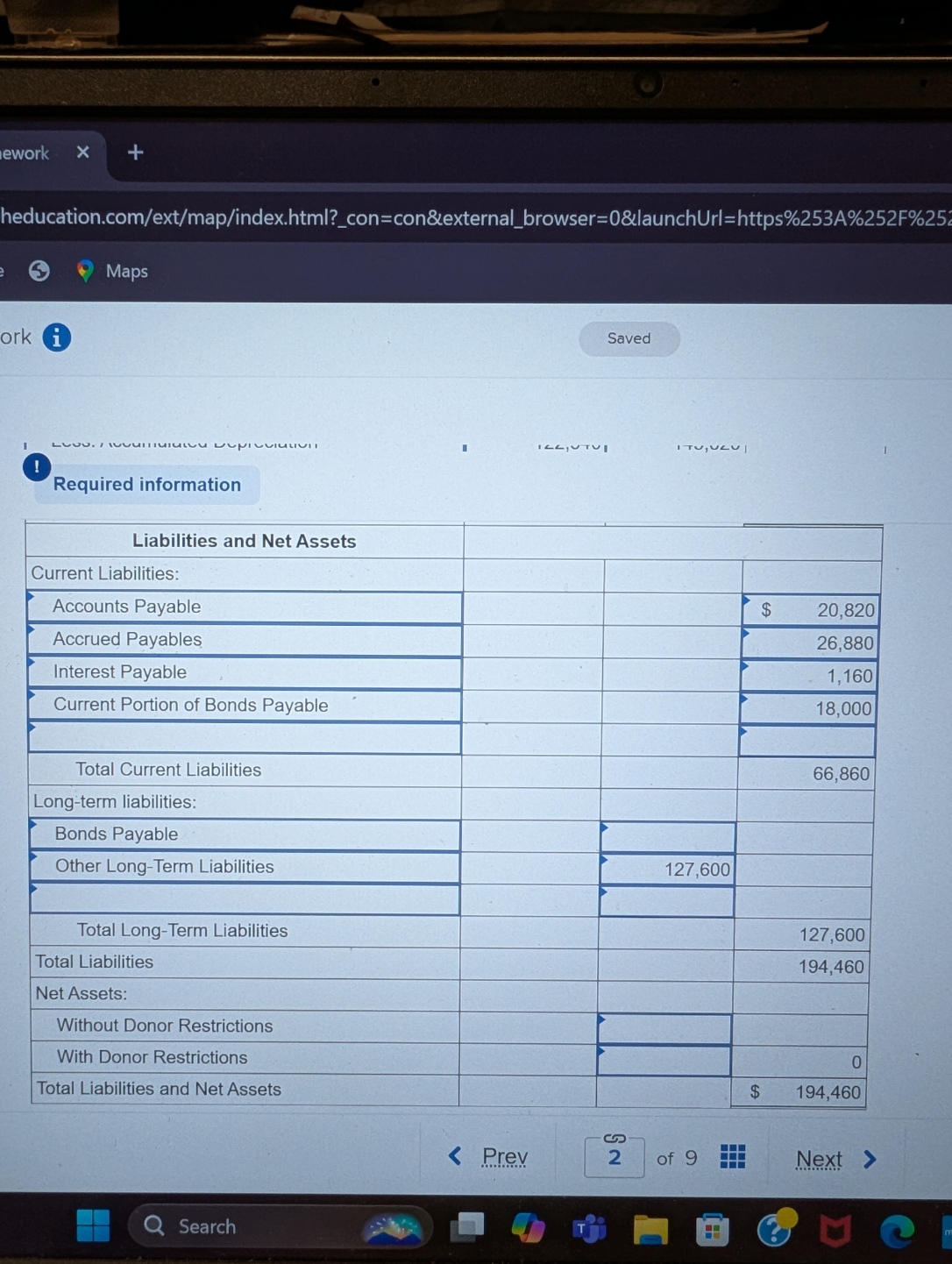Open File Explorer from the taskbar
The image size is (952, 1264).
click(x=650, y=1230)
